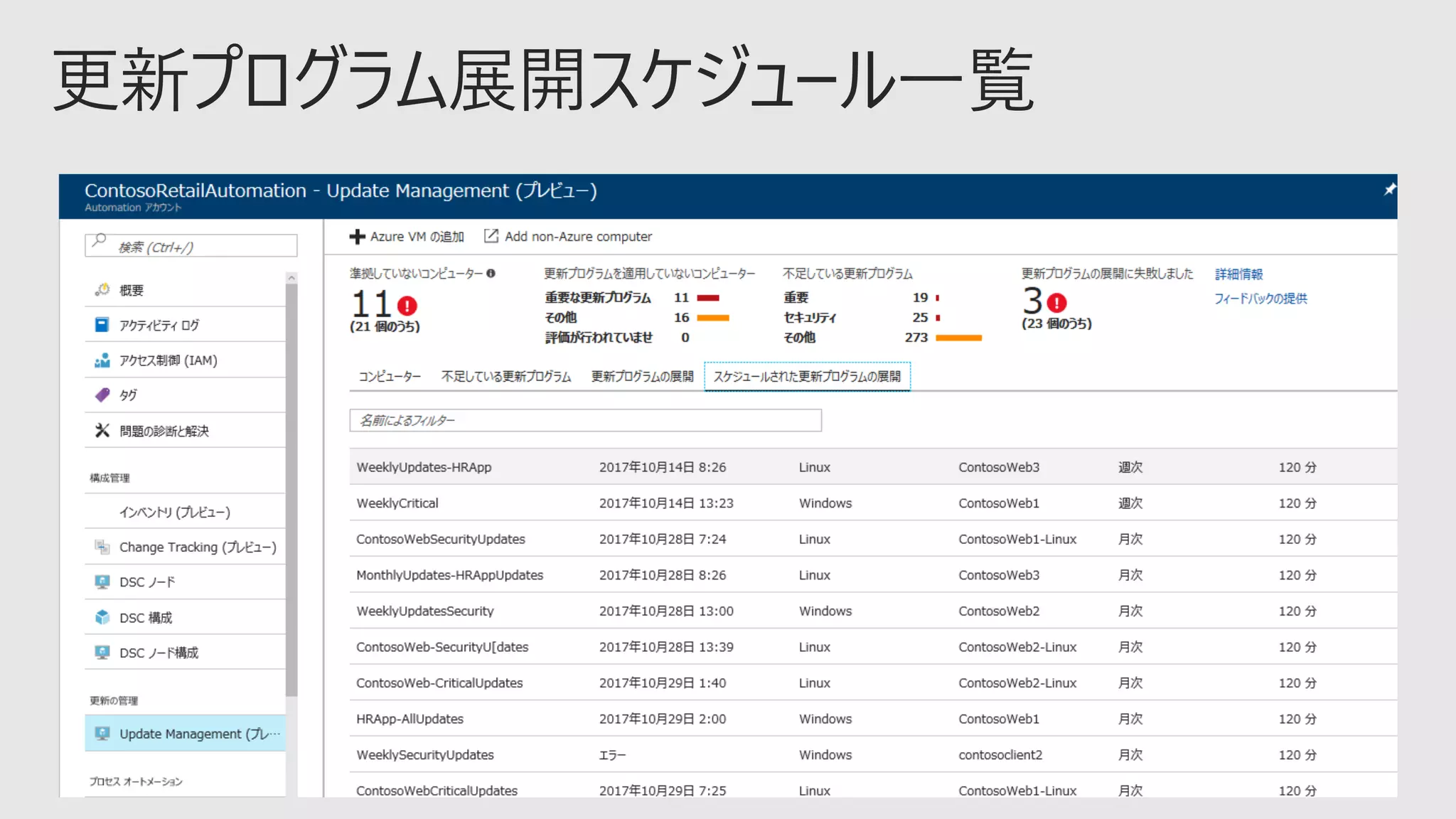This screenshot has height=819, width=1456.
Task: Switch to the 不足している更新プログラム tab
Action: pyautogui.click(x=506, y=377)
